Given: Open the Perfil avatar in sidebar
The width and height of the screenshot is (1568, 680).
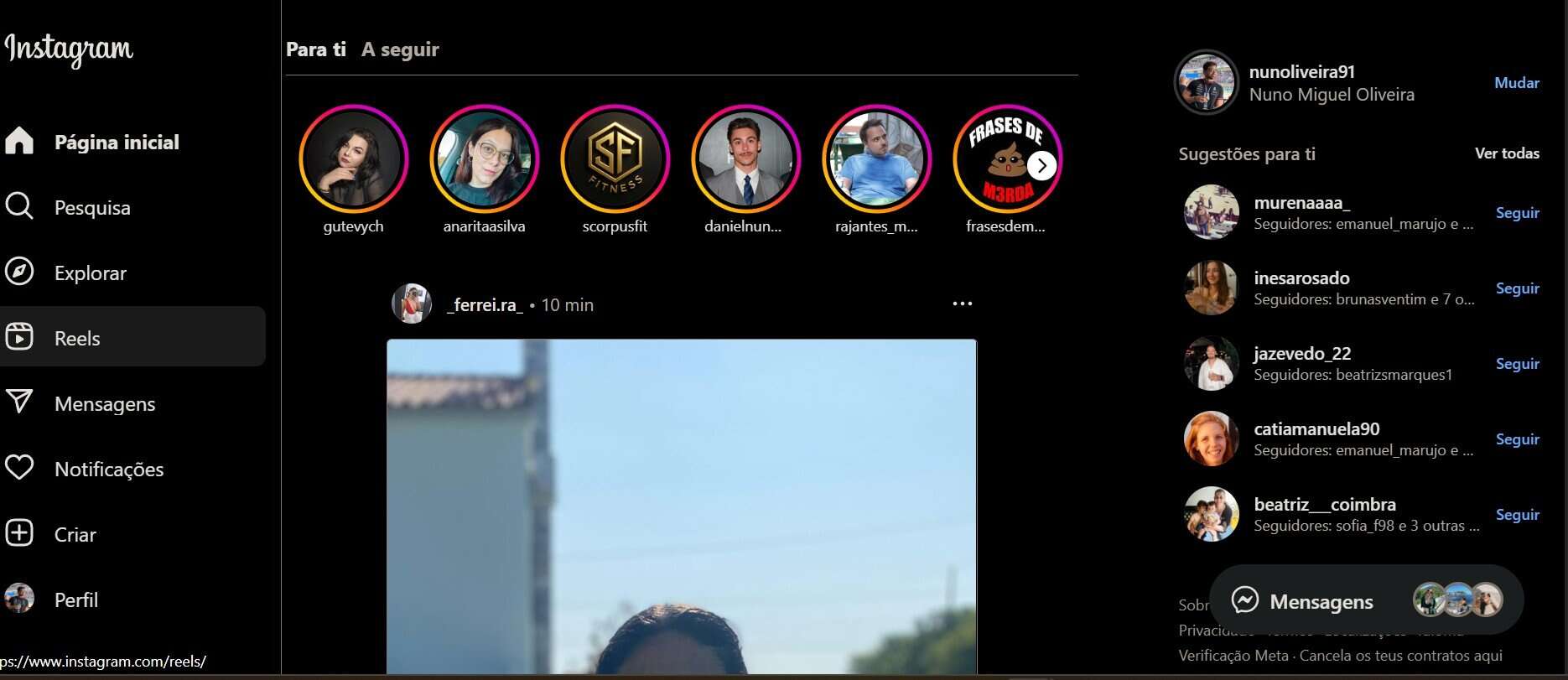Looking at the screenshot, I should (x=19, y=599).
